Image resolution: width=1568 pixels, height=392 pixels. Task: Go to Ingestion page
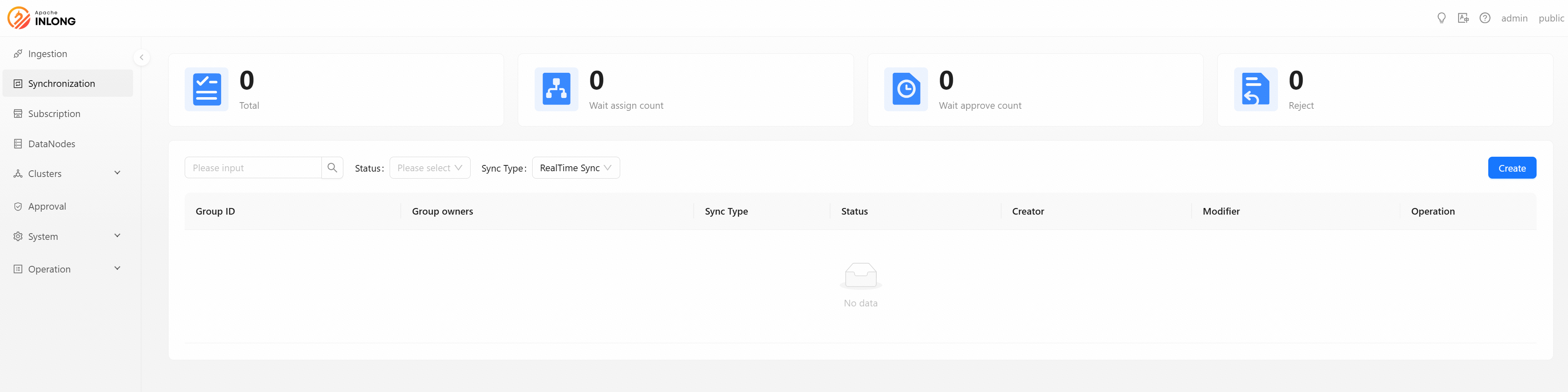48,54
